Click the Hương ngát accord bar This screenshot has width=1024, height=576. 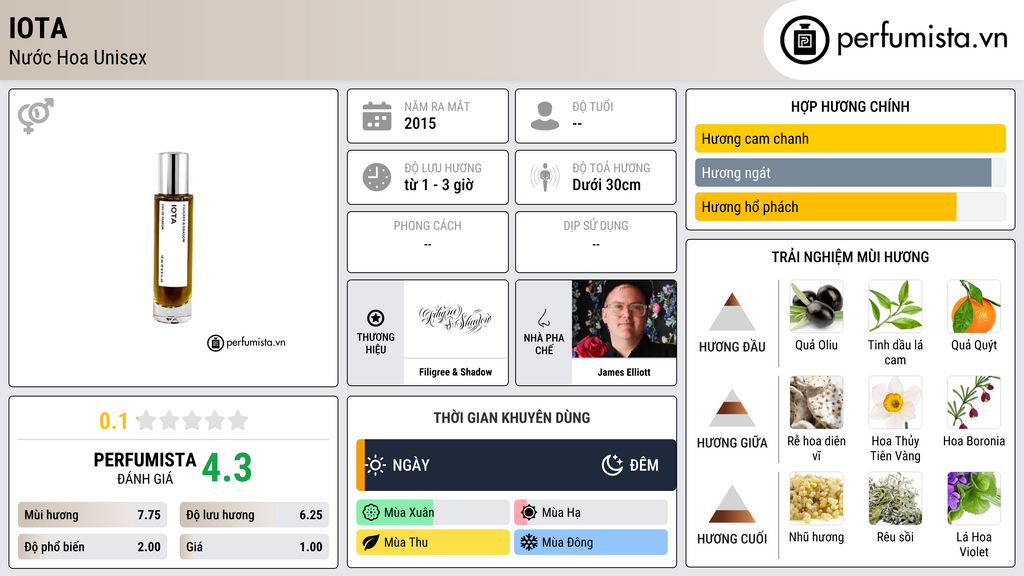click(x=850, y=173)
